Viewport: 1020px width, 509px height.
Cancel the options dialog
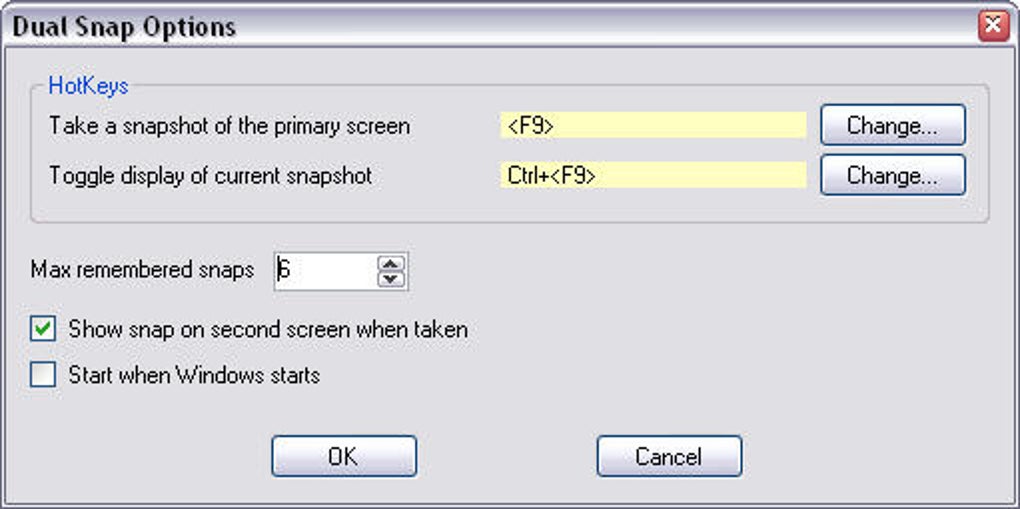pyautogui.click(x=669, y=456)
